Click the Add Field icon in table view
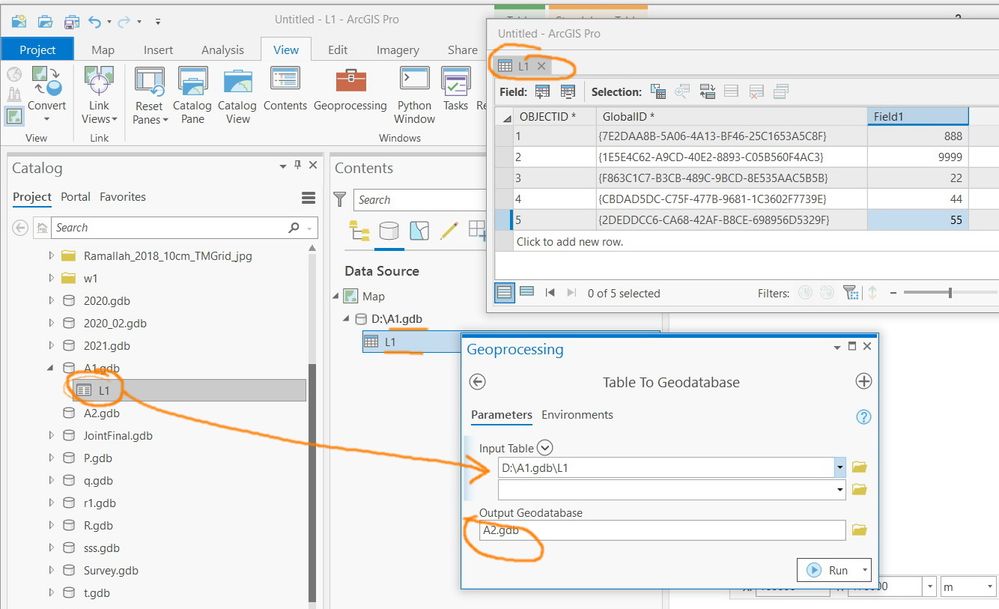 pyautogui.click(x=542, y=92)
